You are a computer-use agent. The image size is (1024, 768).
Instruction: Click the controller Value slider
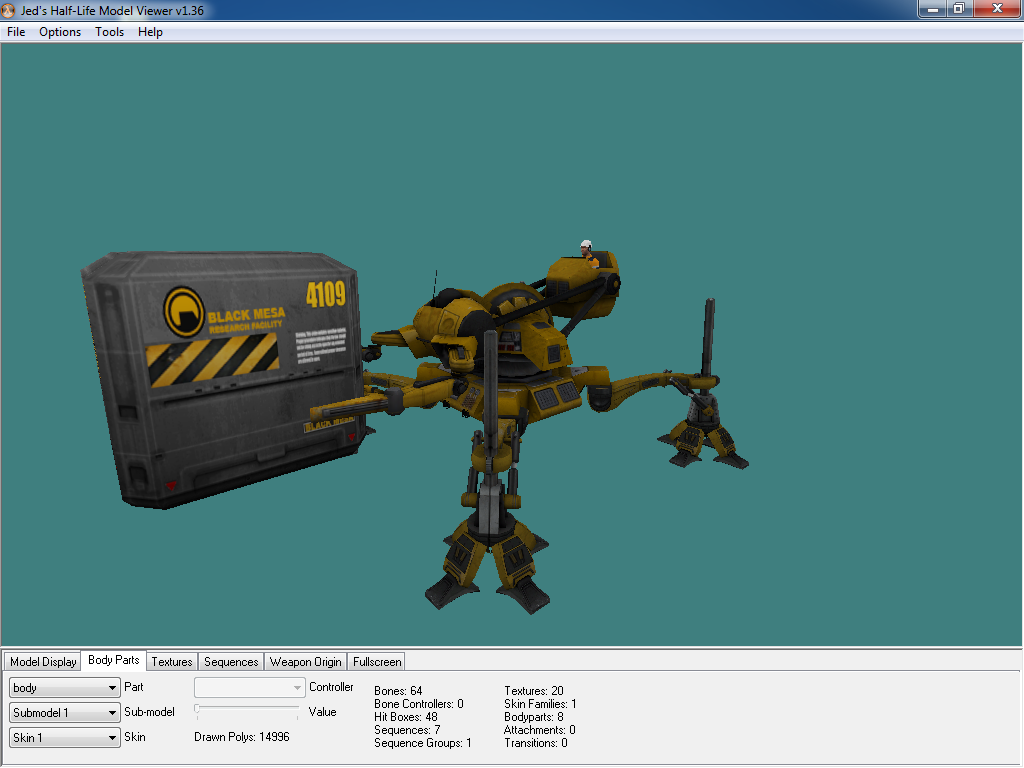click(247, 711)
